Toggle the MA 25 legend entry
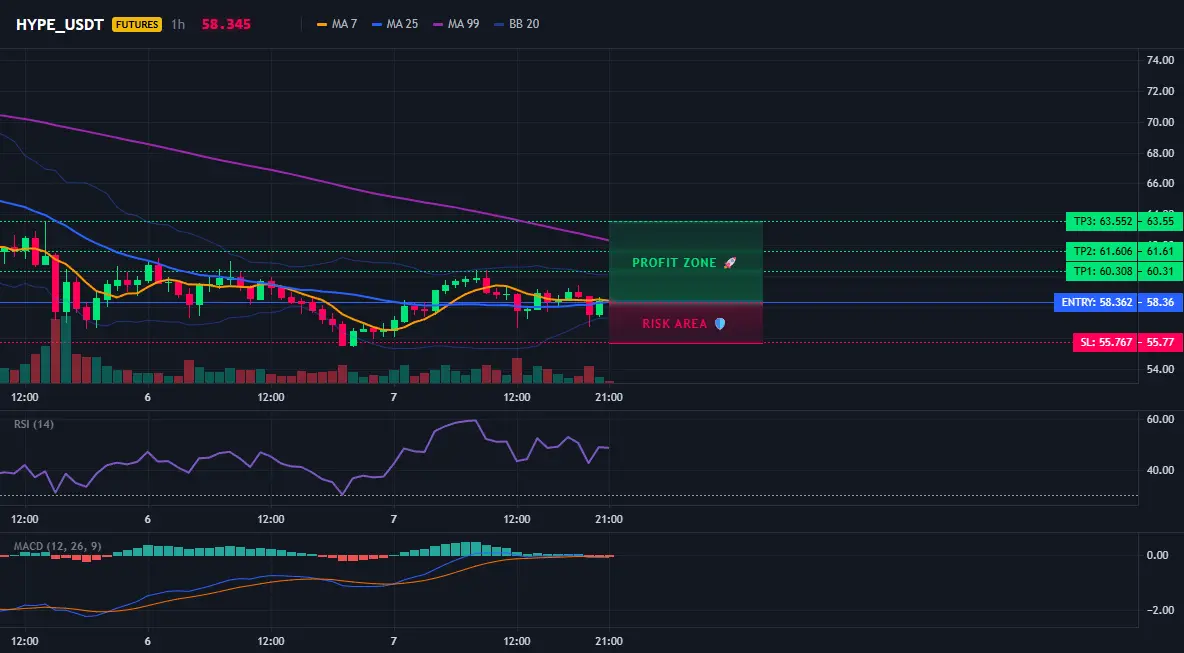This screenshot has height=653, width=1184. point(395,24)
